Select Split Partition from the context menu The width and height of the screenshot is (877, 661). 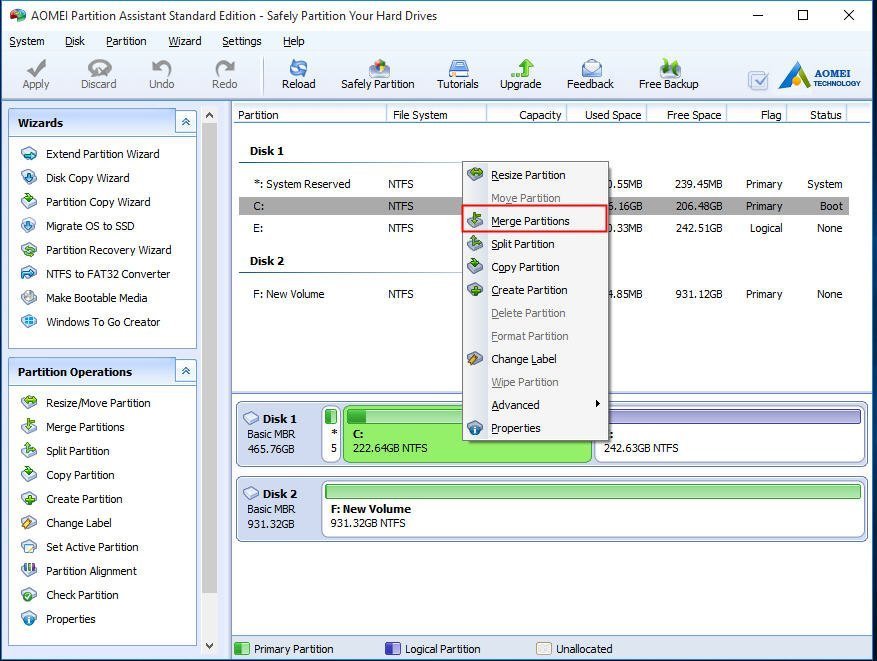522,244
